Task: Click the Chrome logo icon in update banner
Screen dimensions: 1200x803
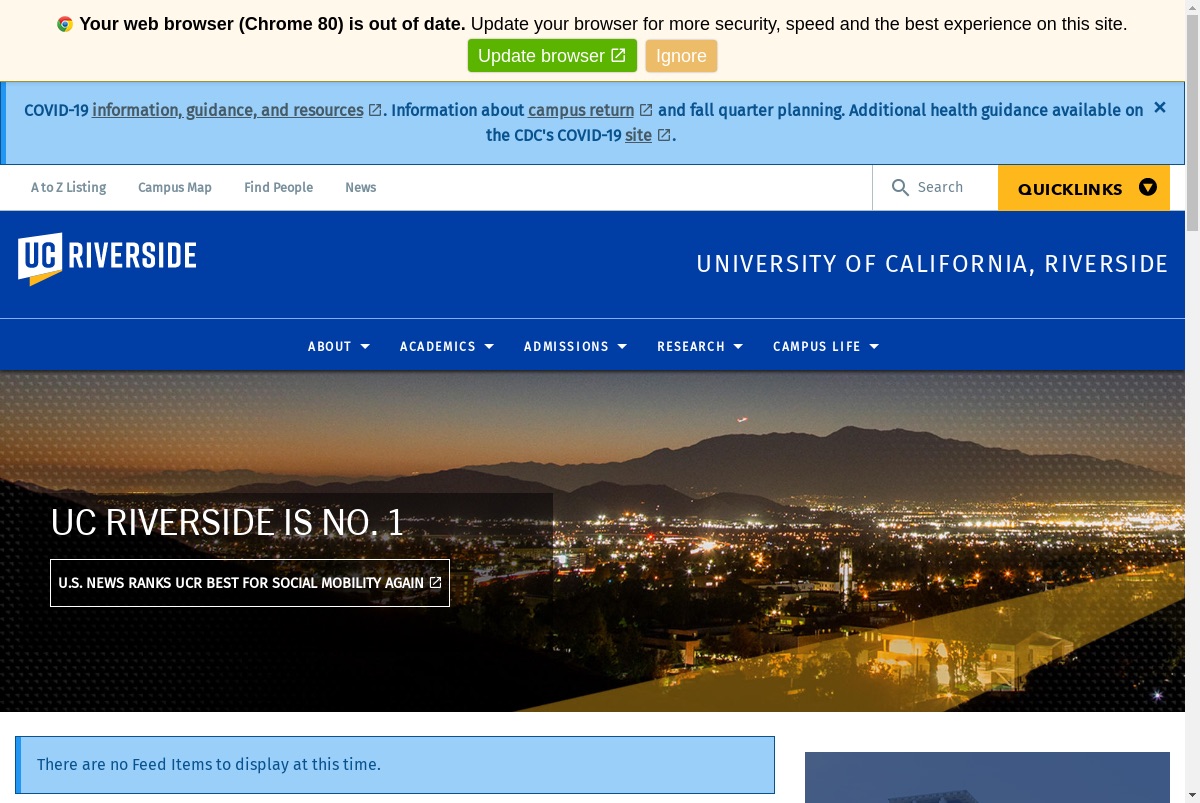Action: (65, 24)
